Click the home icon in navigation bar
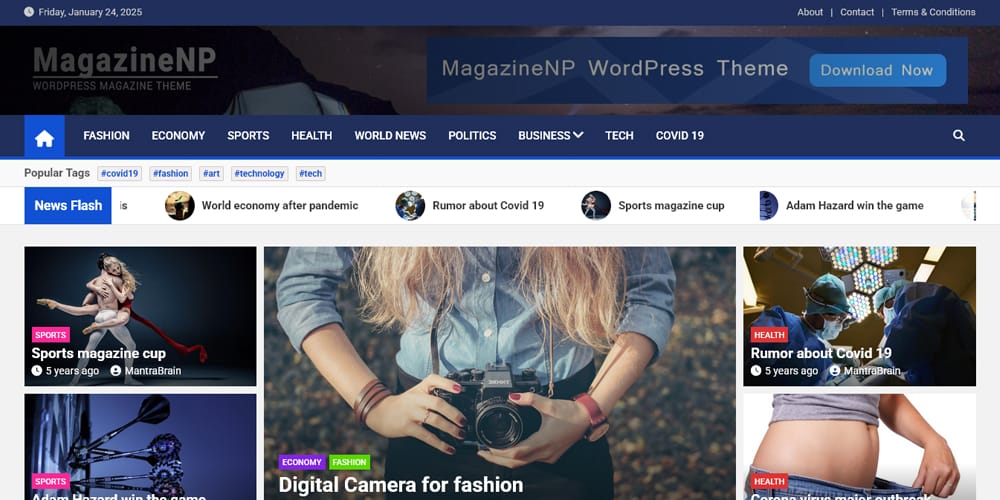The width and height of the screenshot is (1000, 500). [44, 136]
